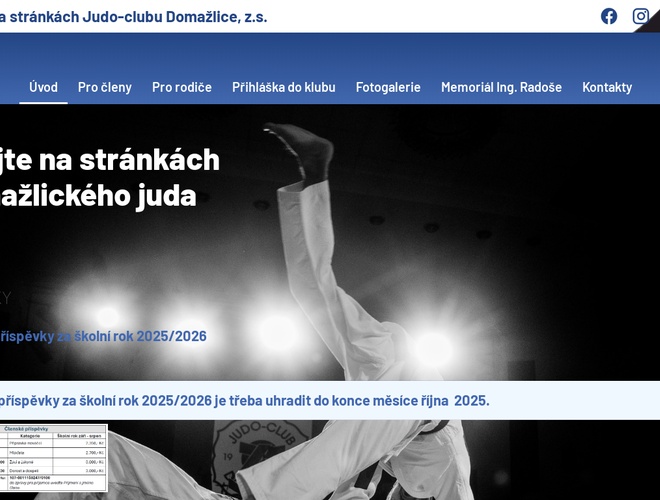This screenshot has height=500, width=660.
Task: Click the Kategorie header in the fees table image
Action: pyautogui.click(x=30, y=437)
